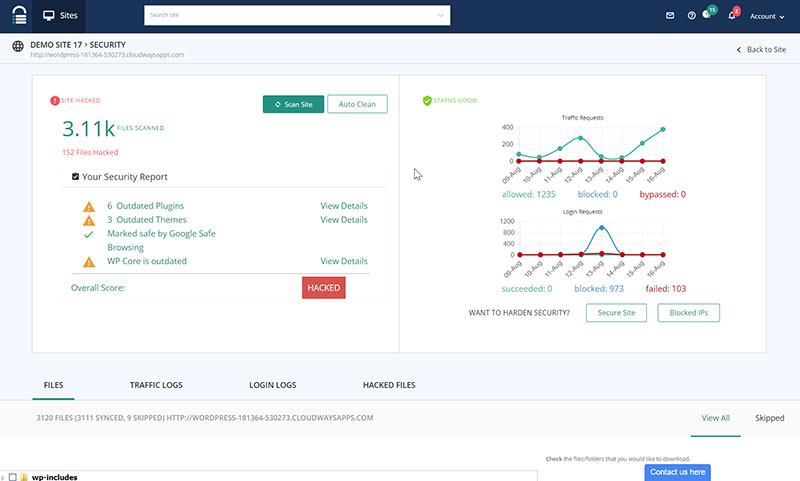Click the allowed: 1235 traffic value
The height and width of the screenshot is (481, 800).
coord(529,194)
